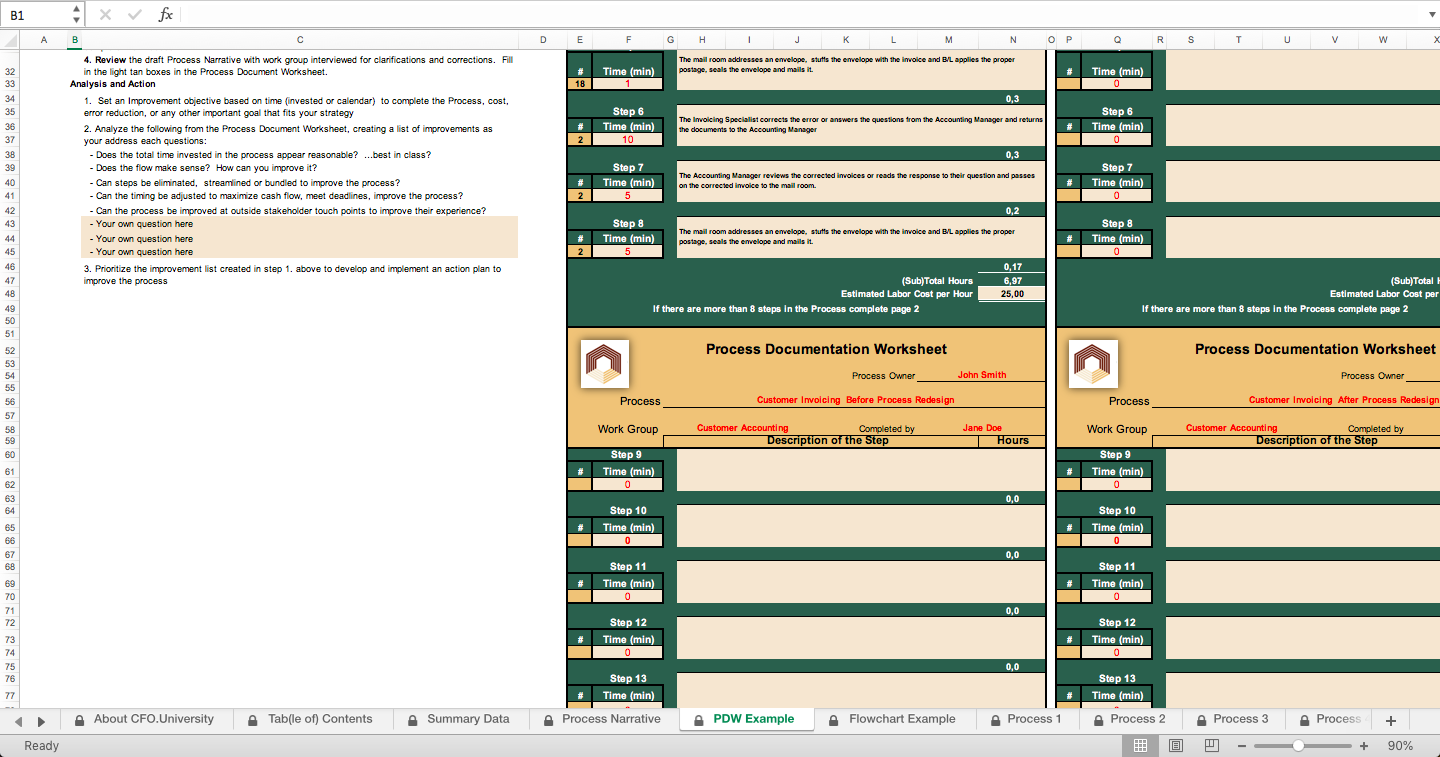Click Step 7 Accounting Manager description text
The image size is (1440, 757).
click(x=858, y=180)
